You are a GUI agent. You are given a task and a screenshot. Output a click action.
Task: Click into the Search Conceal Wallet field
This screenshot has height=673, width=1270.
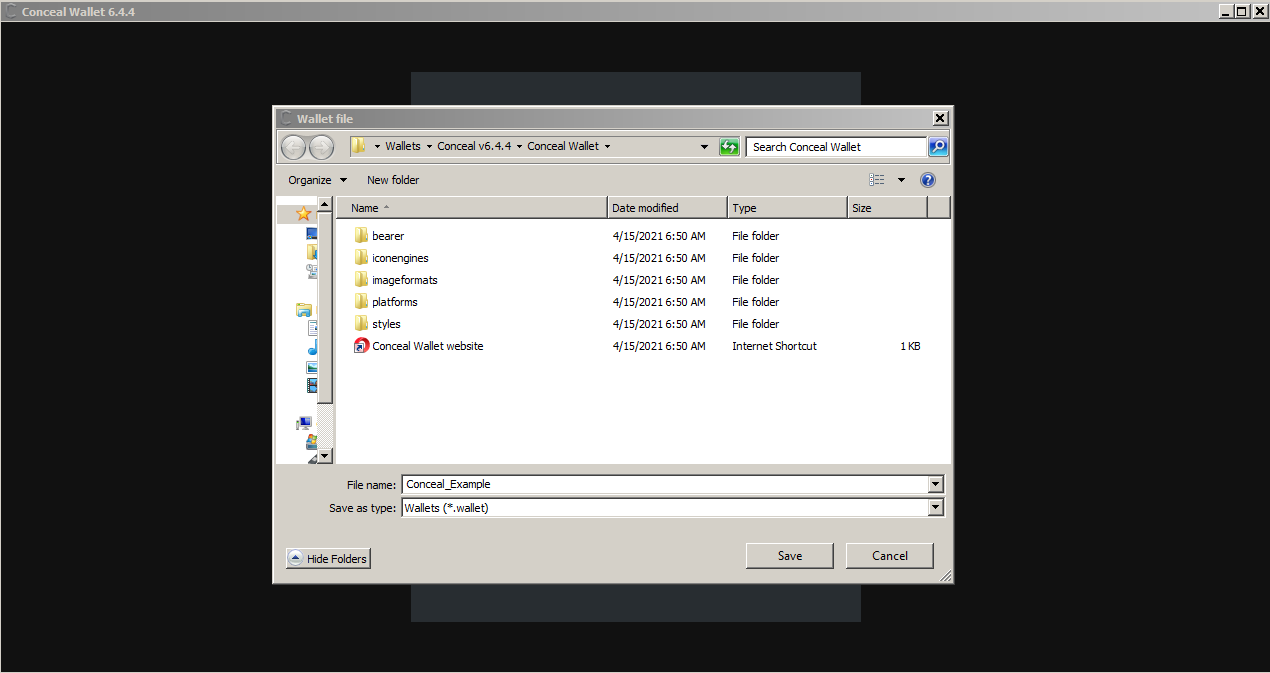835,147
